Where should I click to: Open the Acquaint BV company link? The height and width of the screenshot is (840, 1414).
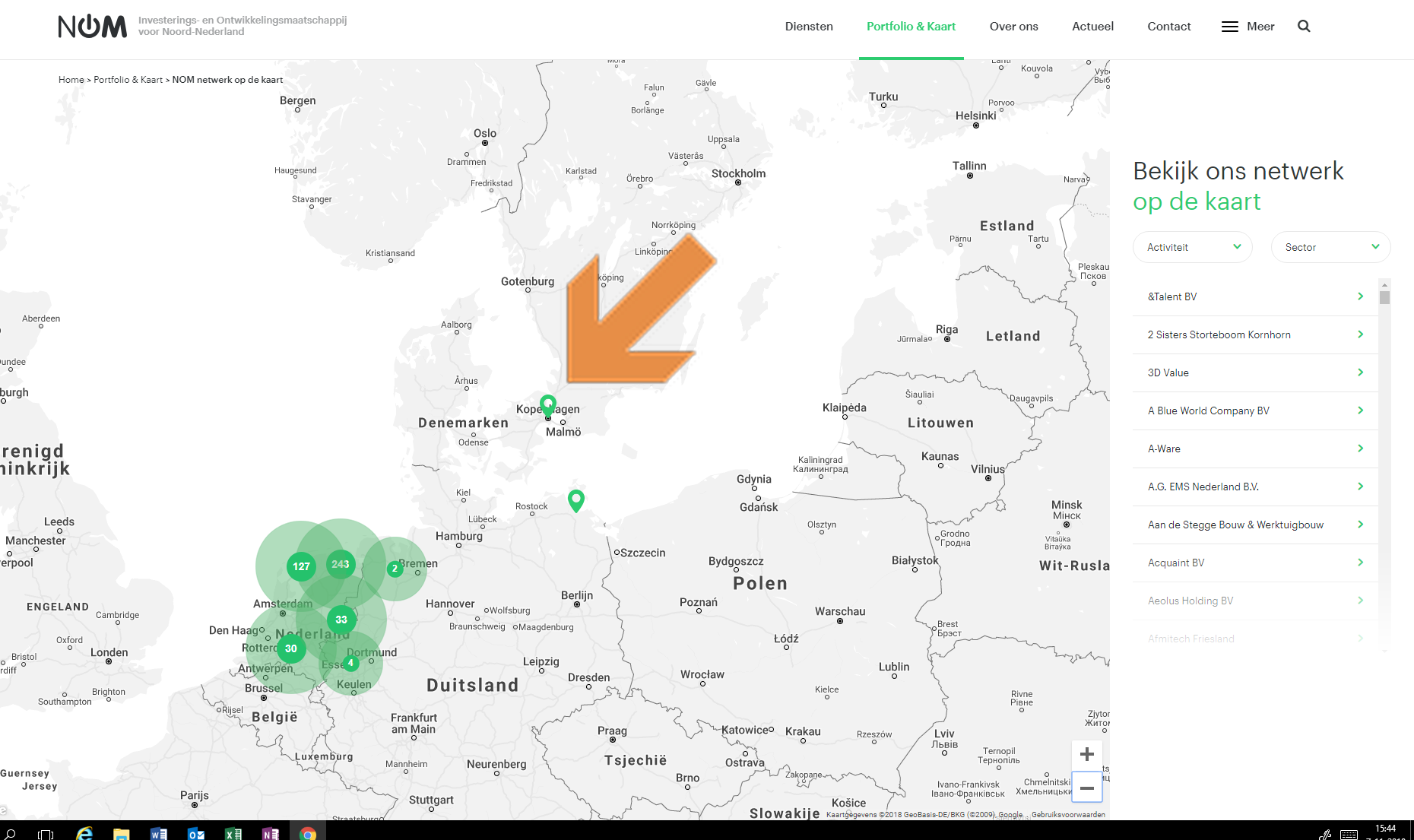click(x=1176, y=563)
